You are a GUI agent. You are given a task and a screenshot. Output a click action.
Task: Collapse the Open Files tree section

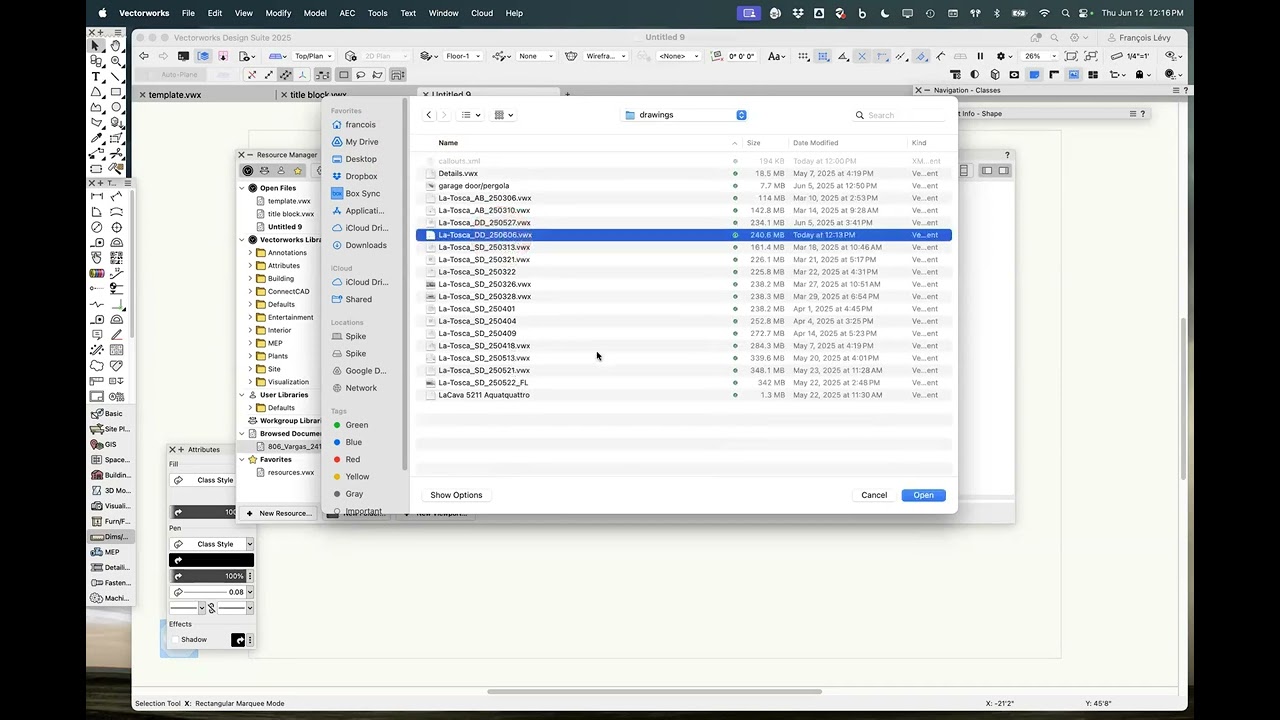coord(242,188)
